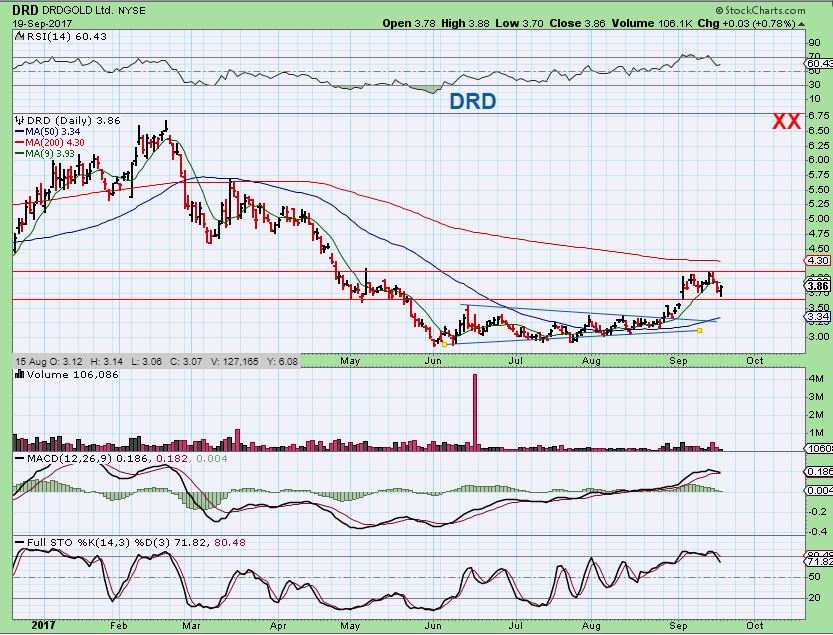Screen dimensions: 833x635
Task: Click the 6.75 level on price axis
Action: [819, 115]
